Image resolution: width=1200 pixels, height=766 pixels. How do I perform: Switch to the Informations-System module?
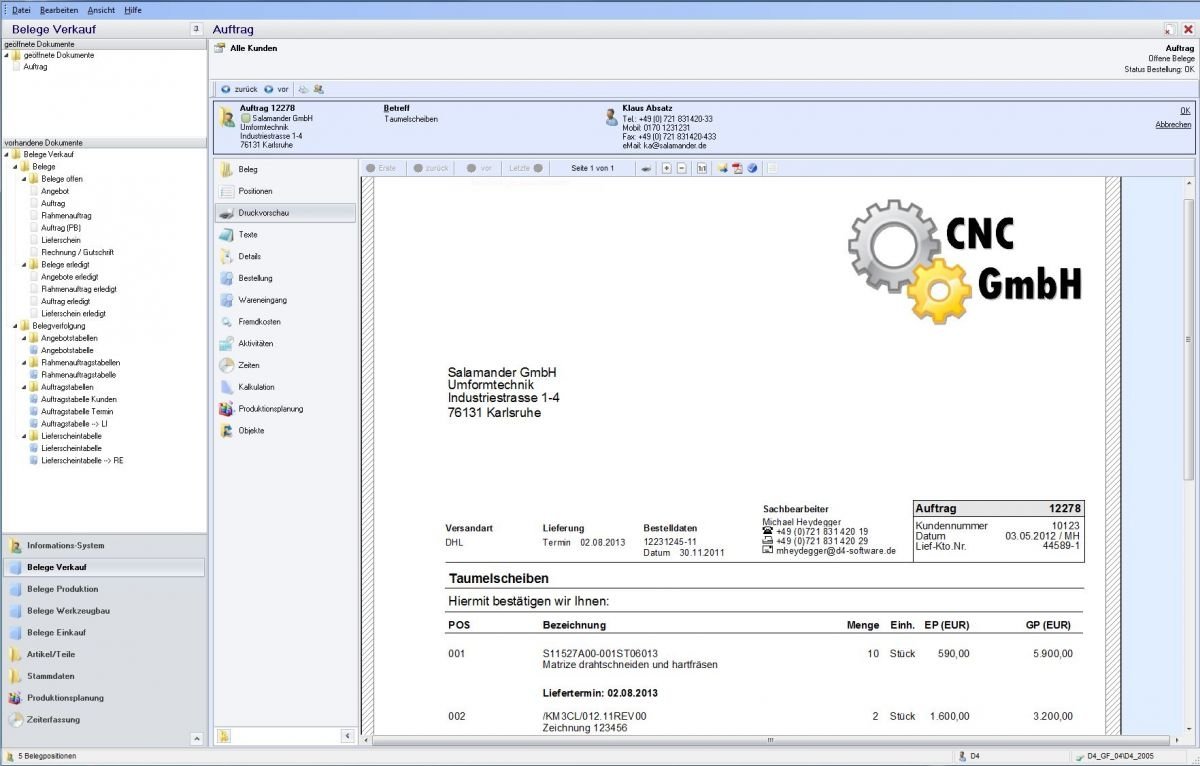coord(104,546)
